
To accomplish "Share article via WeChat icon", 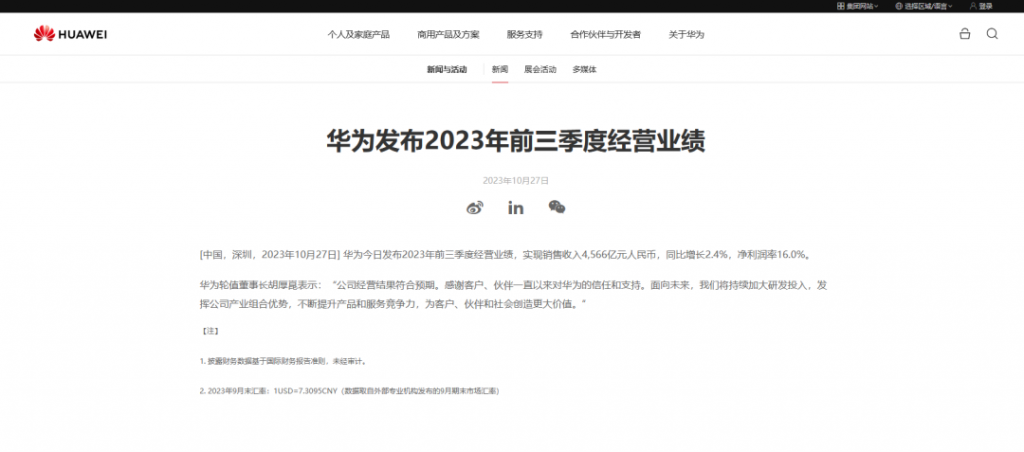I will [556, 208].
